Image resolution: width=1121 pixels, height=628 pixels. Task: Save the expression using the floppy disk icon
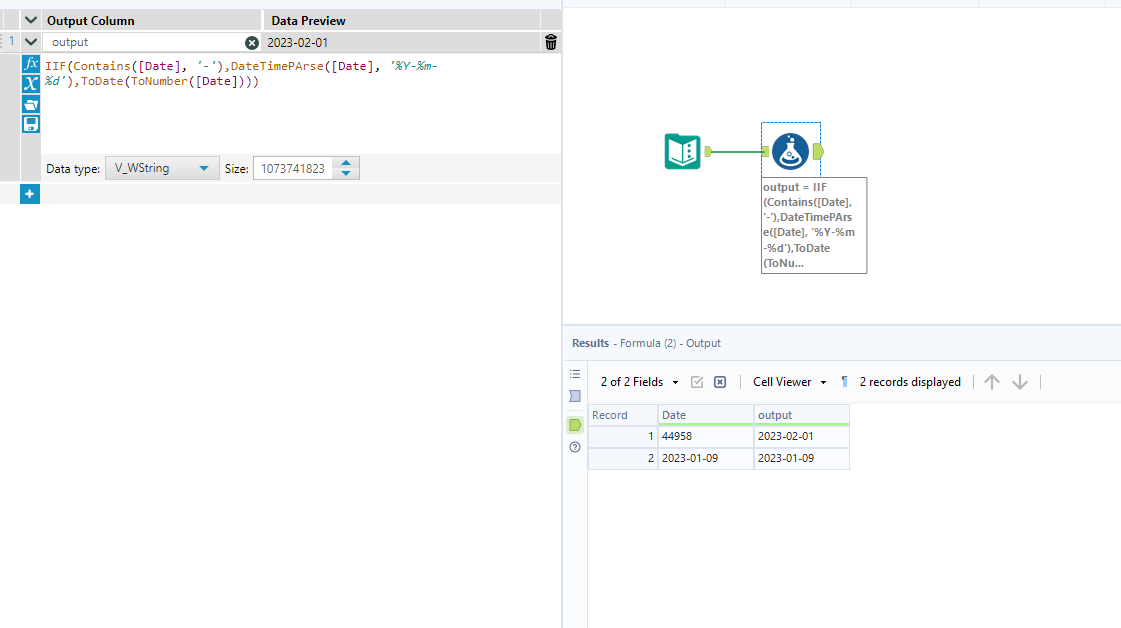pos(31,123)
